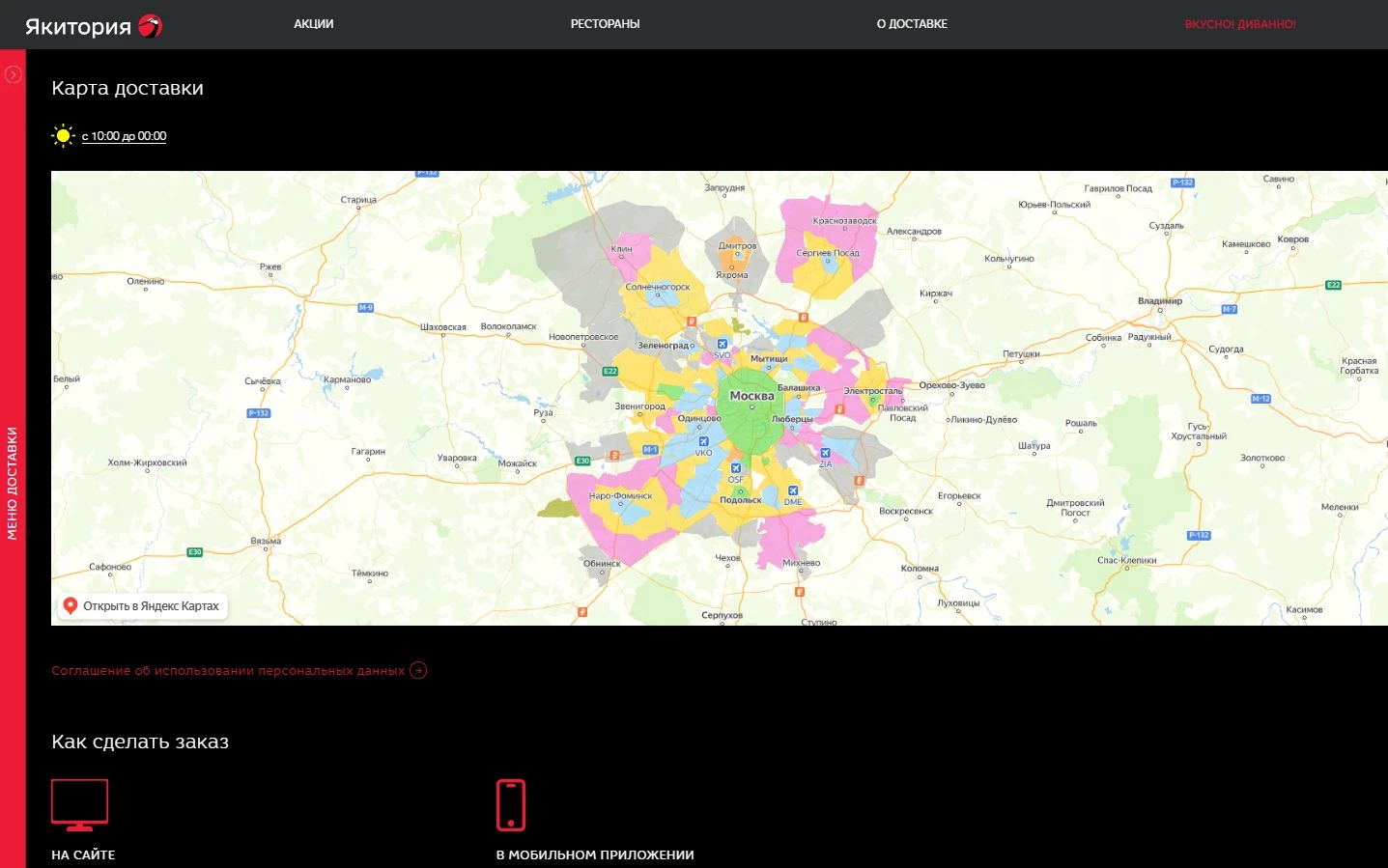1388x868 pixels.
Task: Click the red monitor НА САЙТЕ icon
Action: [x=79, y=805]
